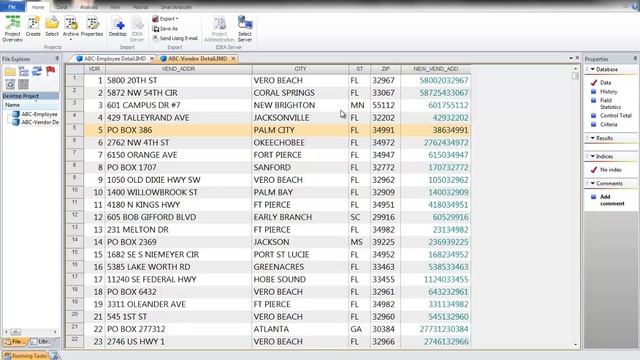The height and width of the screenshot is (360, 640).
Task: Open the Running Tasks tab
Action: [x=25, y=356]
